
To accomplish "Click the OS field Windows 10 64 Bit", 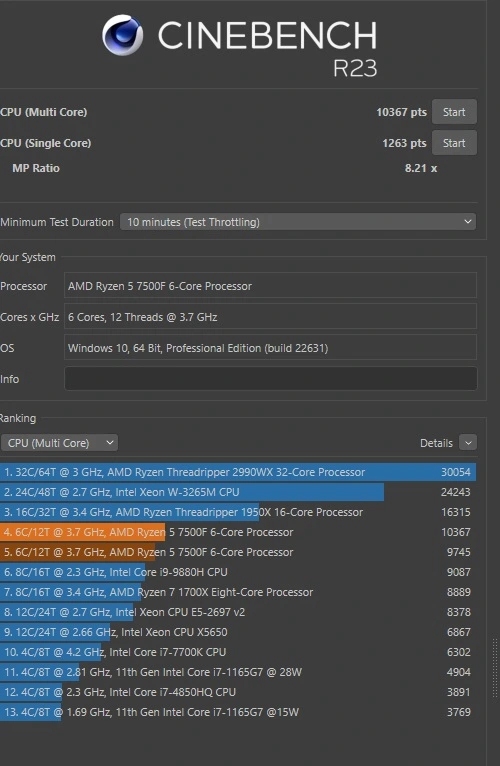I will (x=271, y=348).
